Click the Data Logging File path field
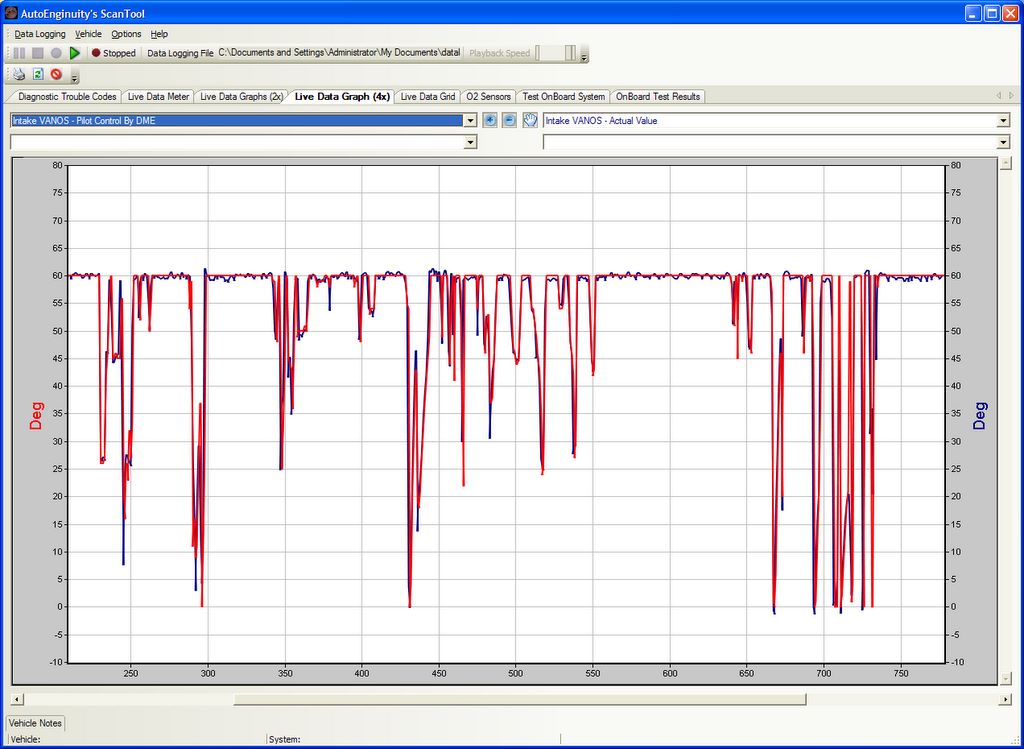Image resolution: width=1024 pixels, height=749 pixels. tap(339, 52)
